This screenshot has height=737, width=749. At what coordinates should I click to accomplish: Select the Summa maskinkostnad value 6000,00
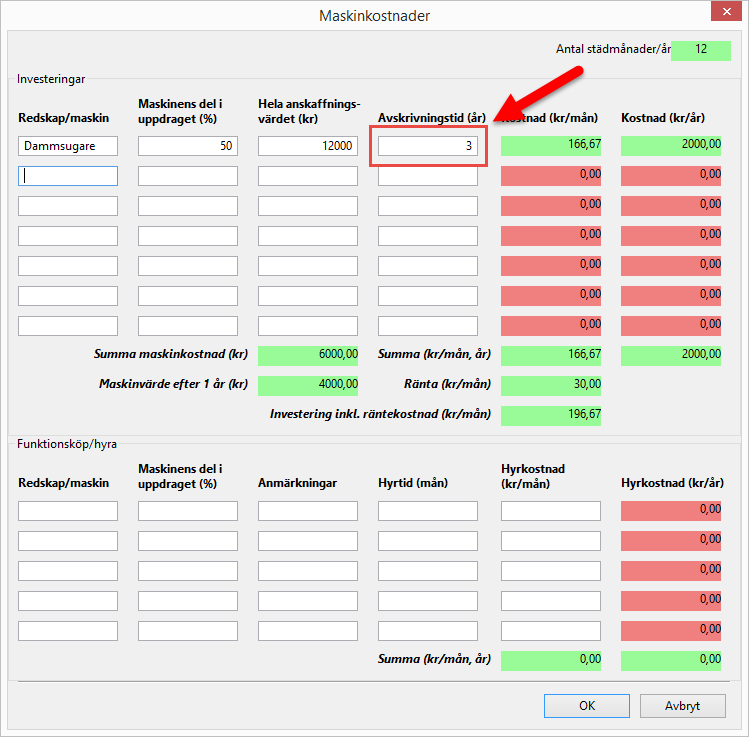click(x=308, y=355)
